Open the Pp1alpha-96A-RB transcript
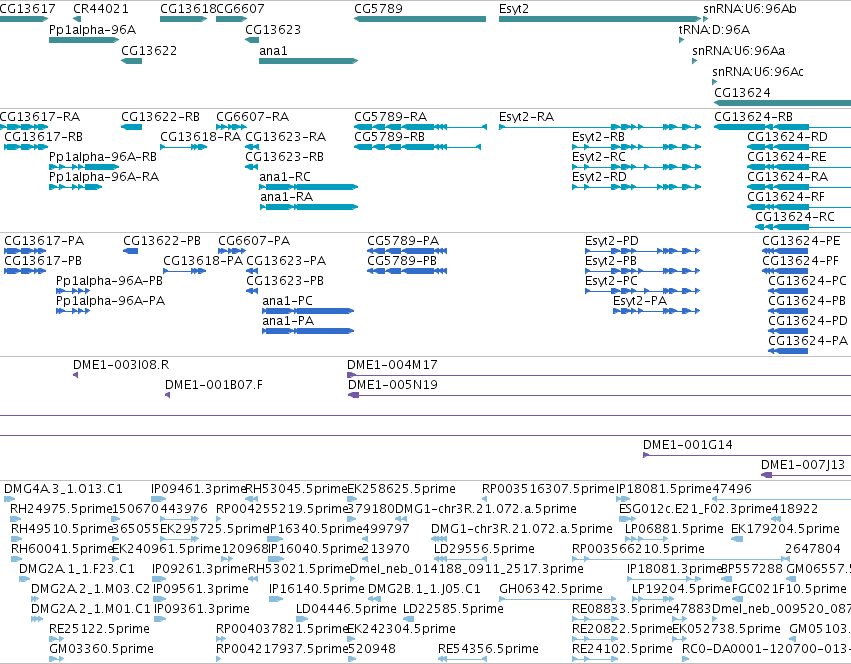The width and height of the screenshot is (851, 664). pyautogui.click(x=84, y=167)
